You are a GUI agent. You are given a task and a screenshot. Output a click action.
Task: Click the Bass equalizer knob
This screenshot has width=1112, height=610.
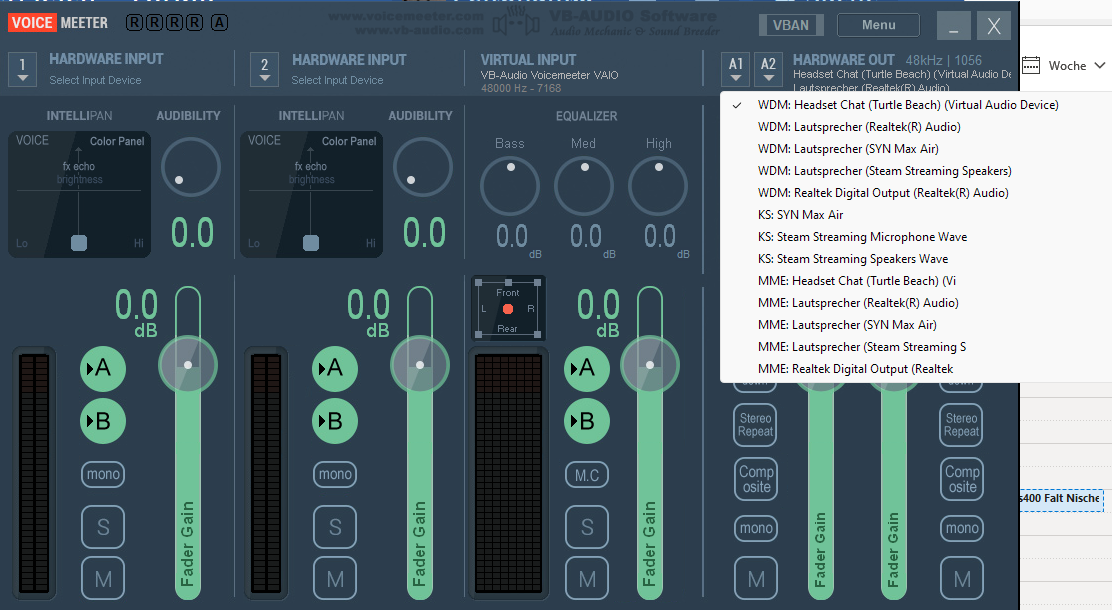(510, 186)
